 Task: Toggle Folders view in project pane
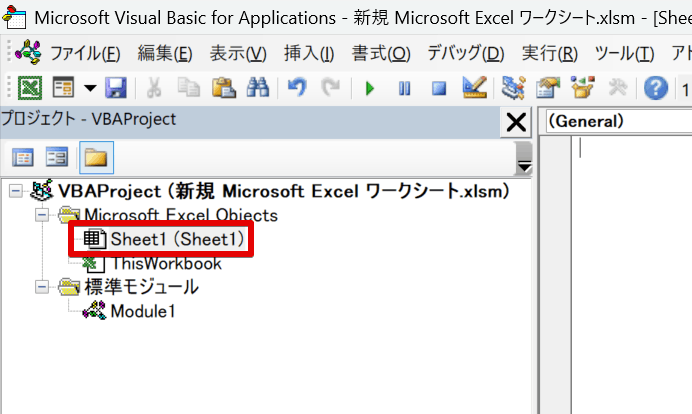click(x=96, y=158)
